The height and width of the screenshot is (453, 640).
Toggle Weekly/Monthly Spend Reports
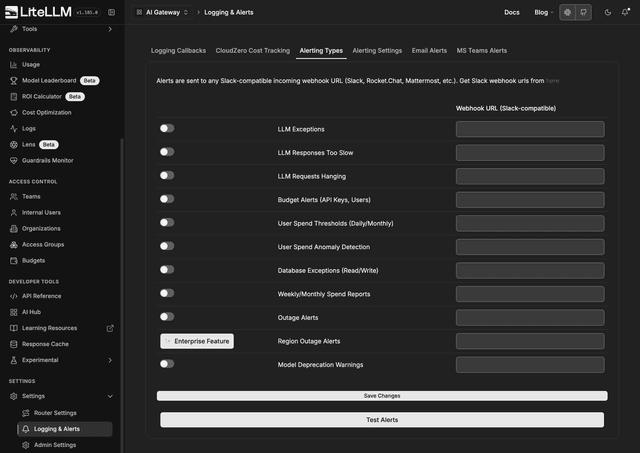click(x=167, y=293)
